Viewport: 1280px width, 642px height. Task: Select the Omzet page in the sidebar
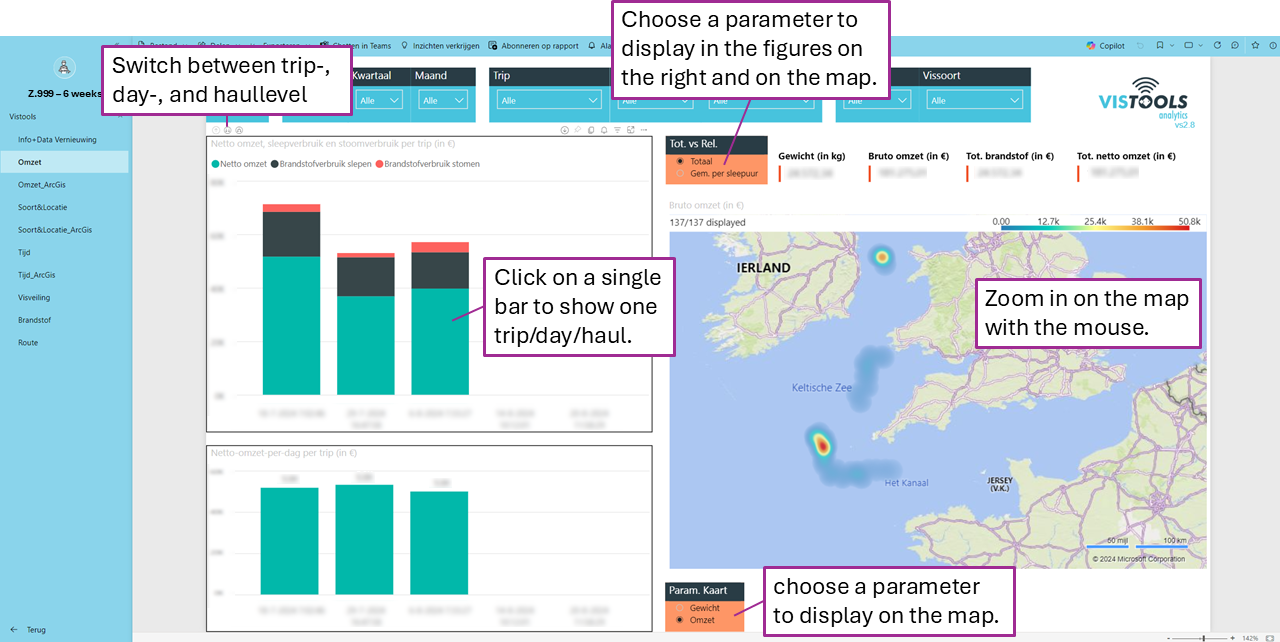[66, 162]
